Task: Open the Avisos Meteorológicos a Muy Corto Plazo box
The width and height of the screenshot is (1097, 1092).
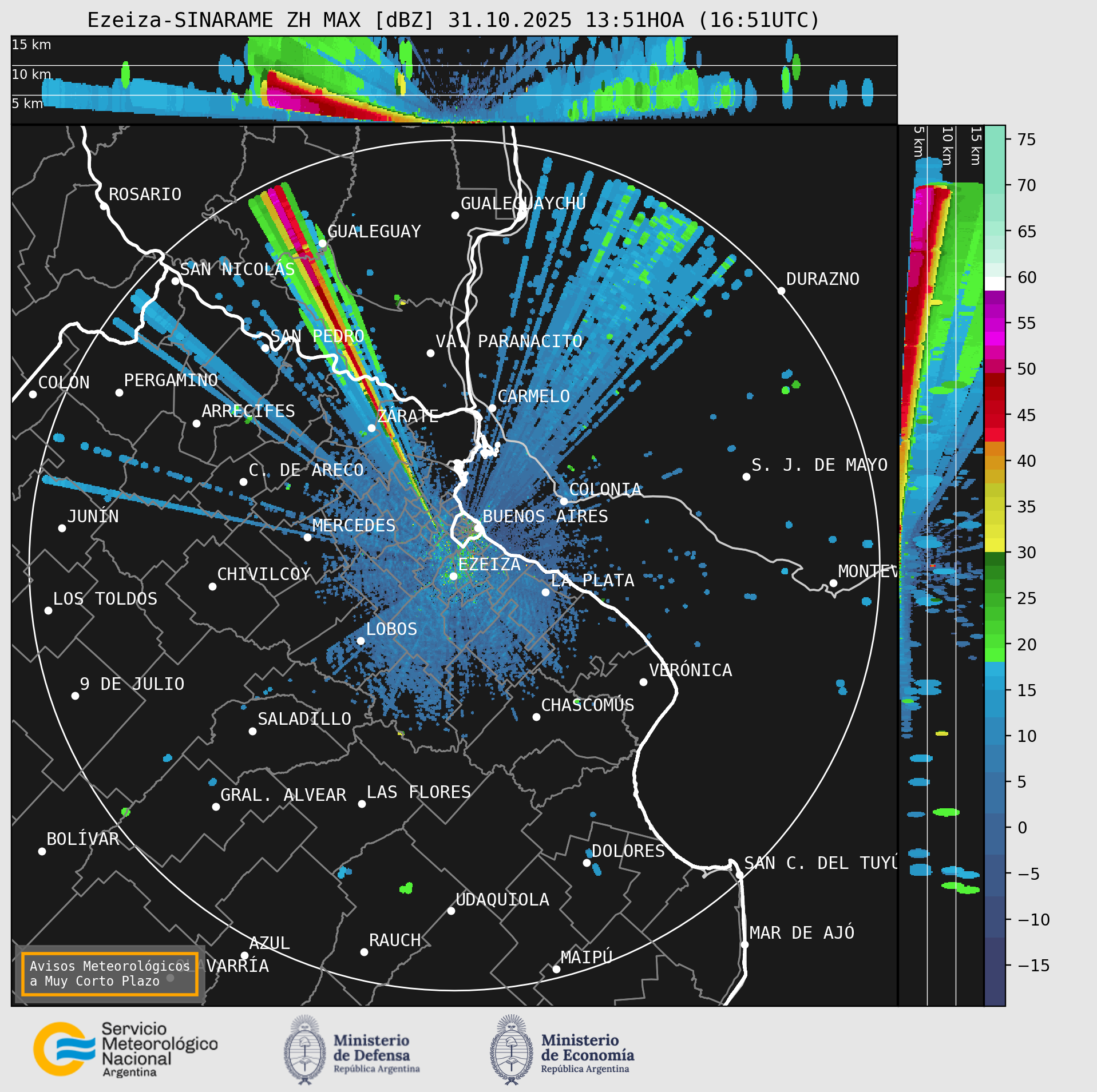Action: pos(109,974)
